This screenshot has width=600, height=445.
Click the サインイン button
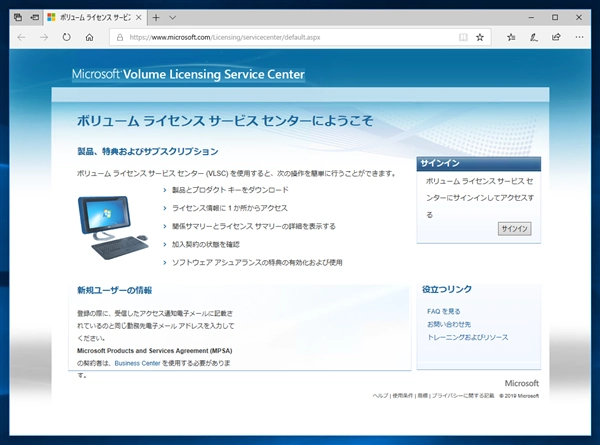pos(514,228)
